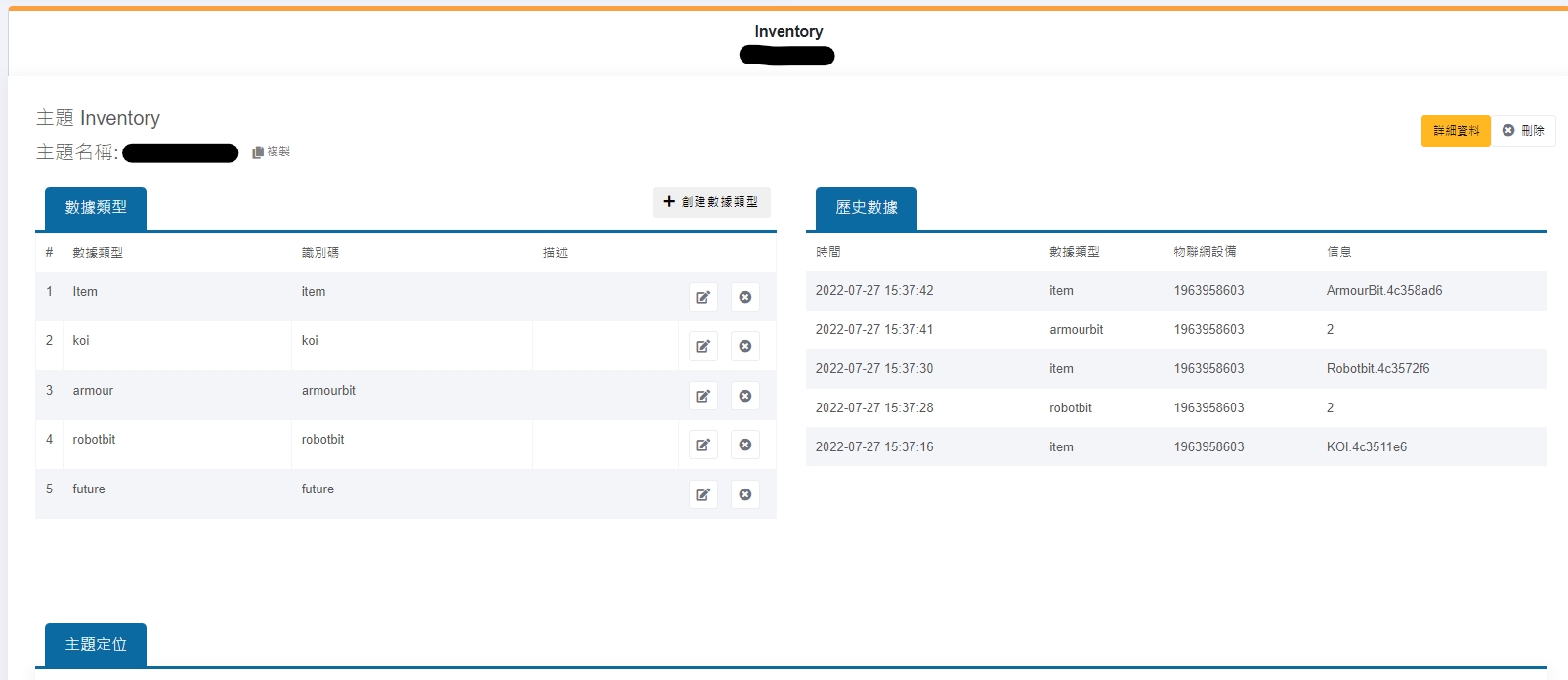This screenshot has width=1568, height=680.
Task: Select the 歷史數據 tab
Action: [866, 207]
